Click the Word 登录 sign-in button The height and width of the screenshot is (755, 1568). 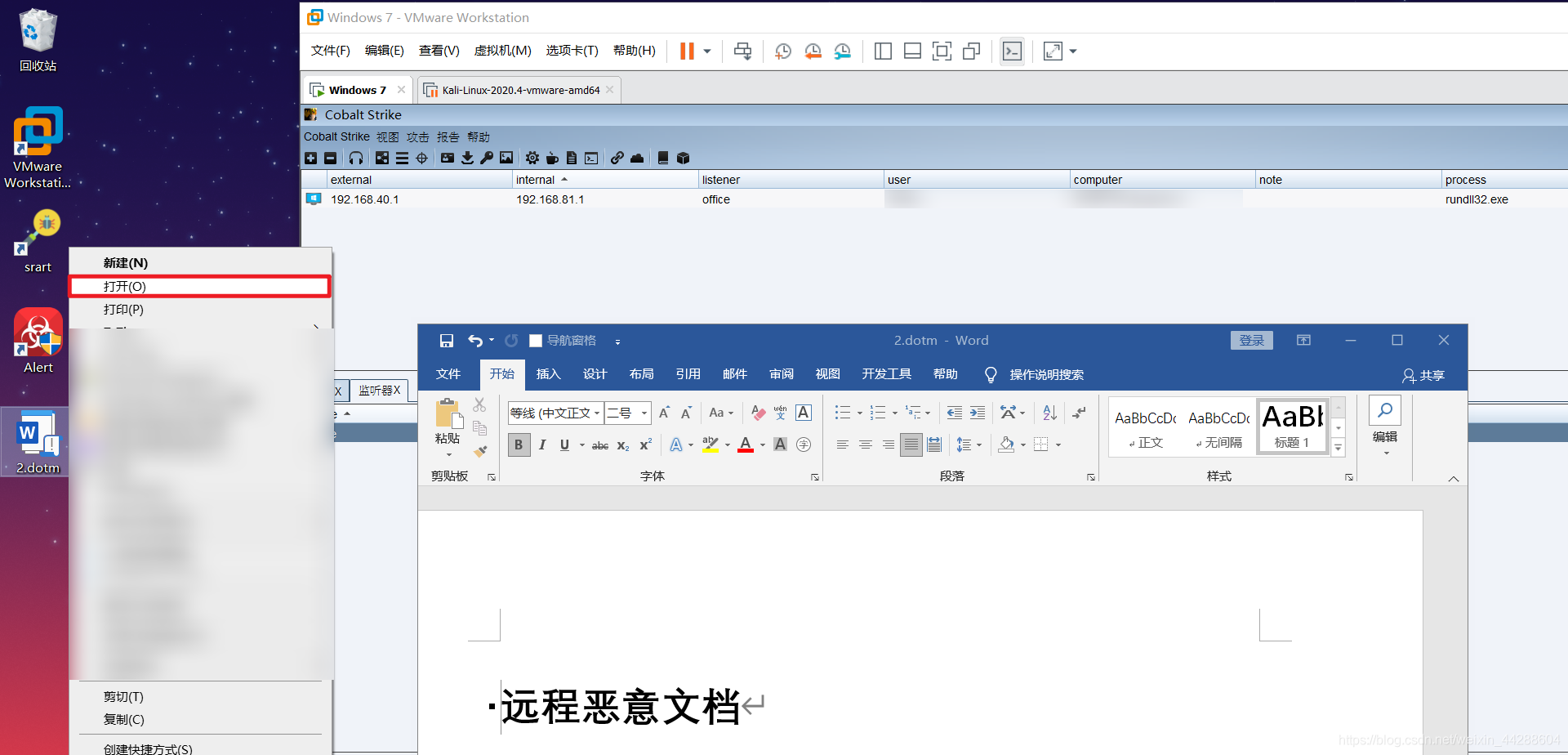point(1251,341)
